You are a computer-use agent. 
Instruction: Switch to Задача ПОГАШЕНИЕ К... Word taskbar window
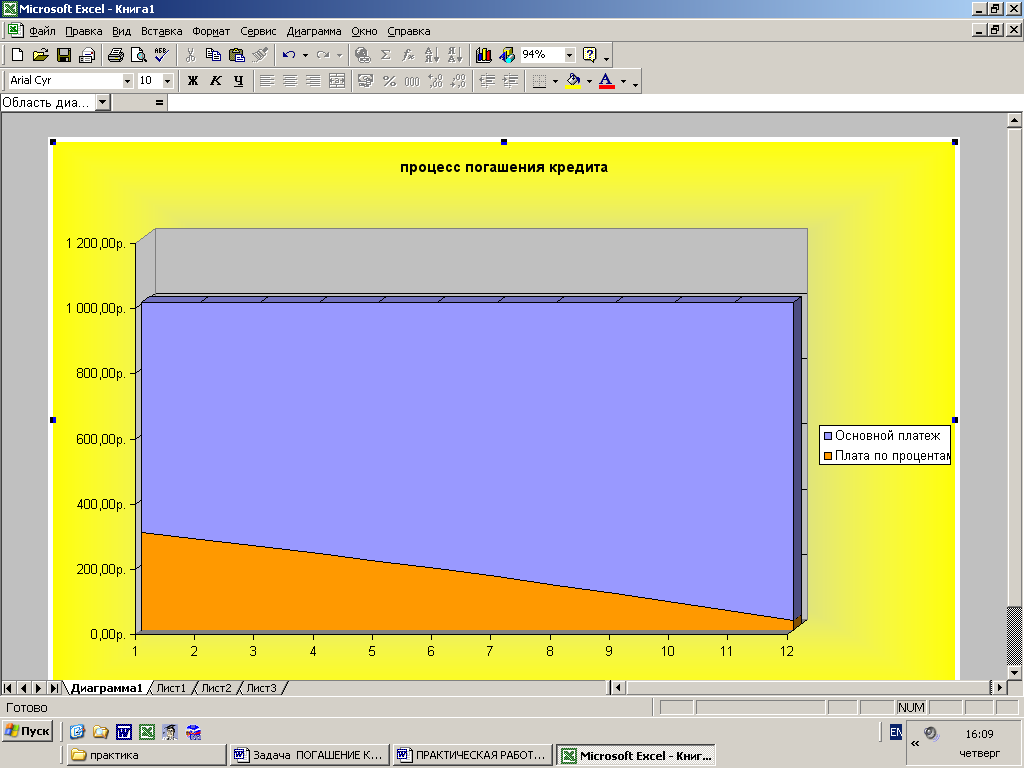coord(310,755)
